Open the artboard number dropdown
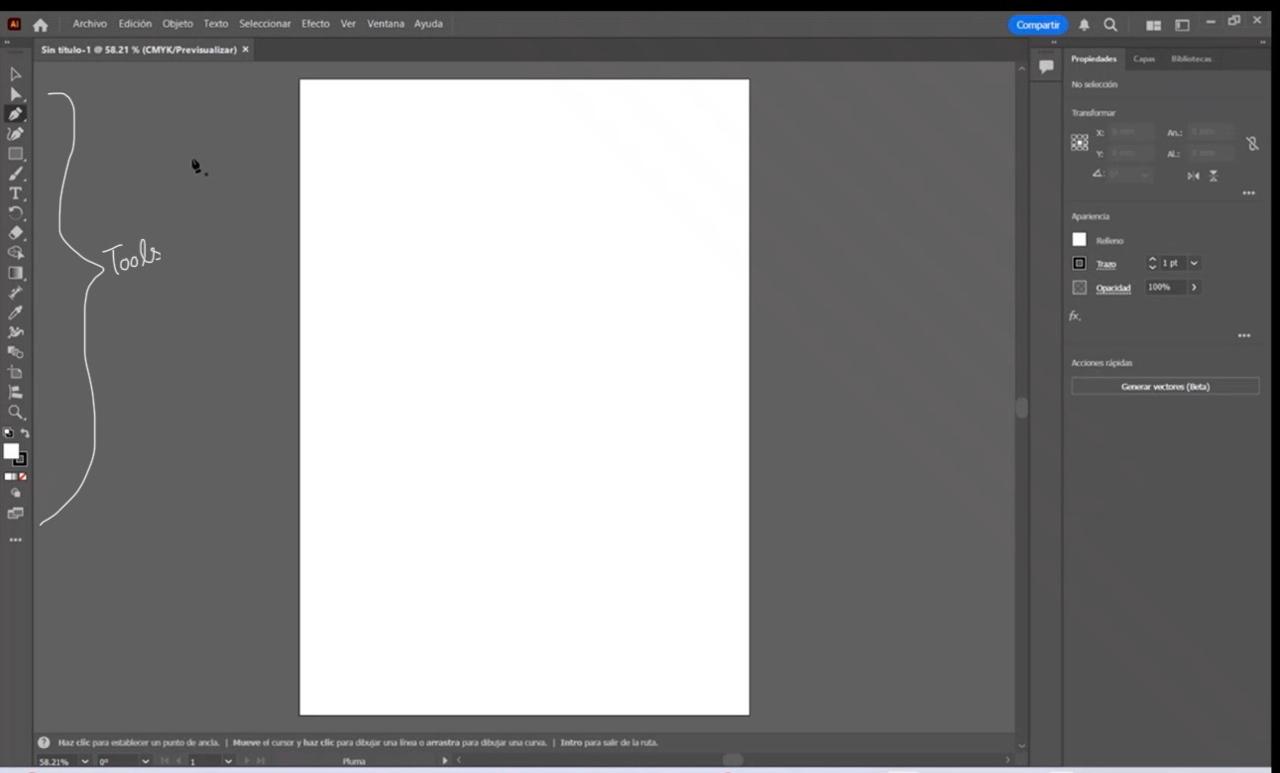This screenshot has width=1280, height=773. (x=228, y=761)
